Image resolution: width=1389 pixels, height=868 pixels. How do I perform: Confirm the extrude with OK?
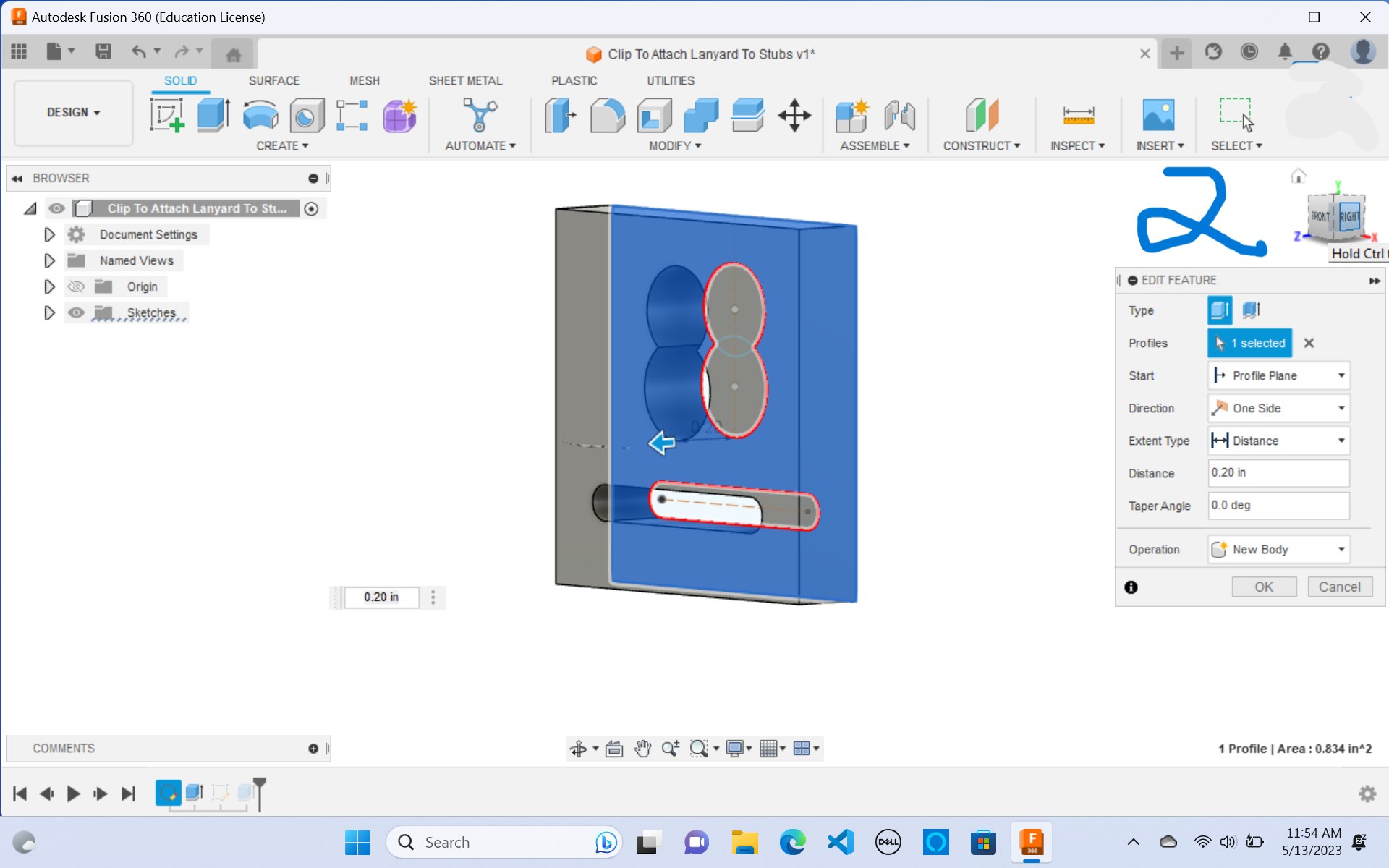point(1263,587)
